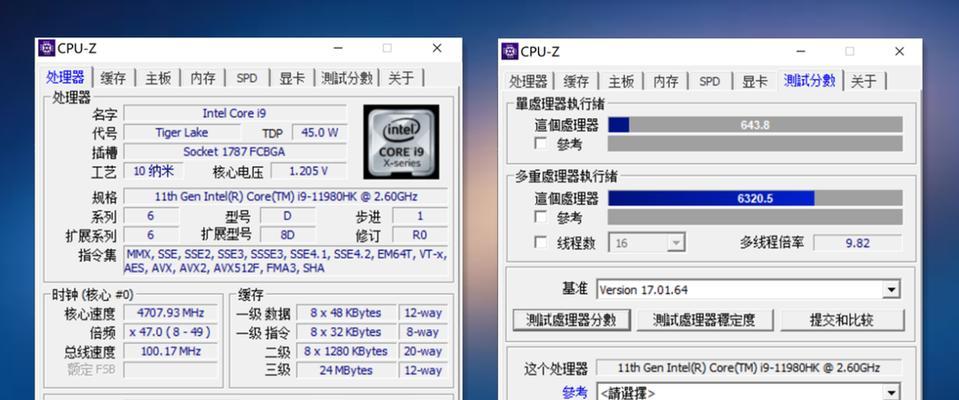This screenshot has width=959, height=400.
Task: Click L3 value 24 MBytes
Action: click(x=346, y=371)
